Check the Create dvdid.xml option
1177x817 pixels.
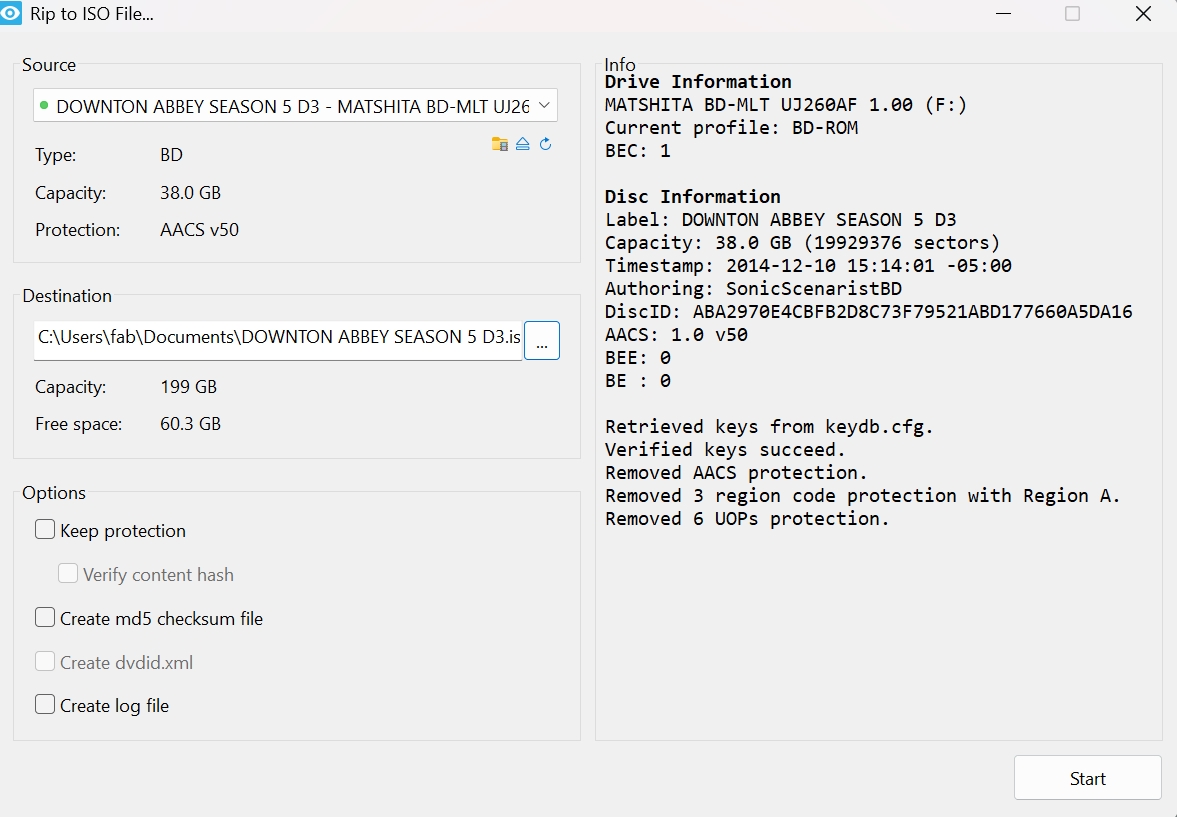[45, 662]
